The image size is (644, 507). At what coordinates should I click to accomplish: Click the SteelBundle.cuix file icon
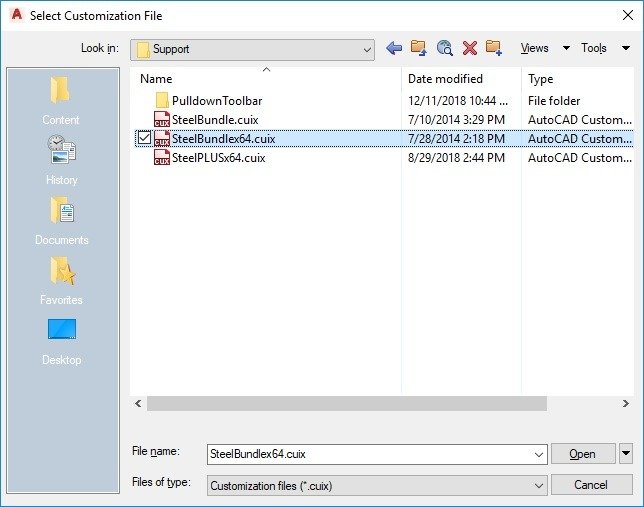point(162,120)
